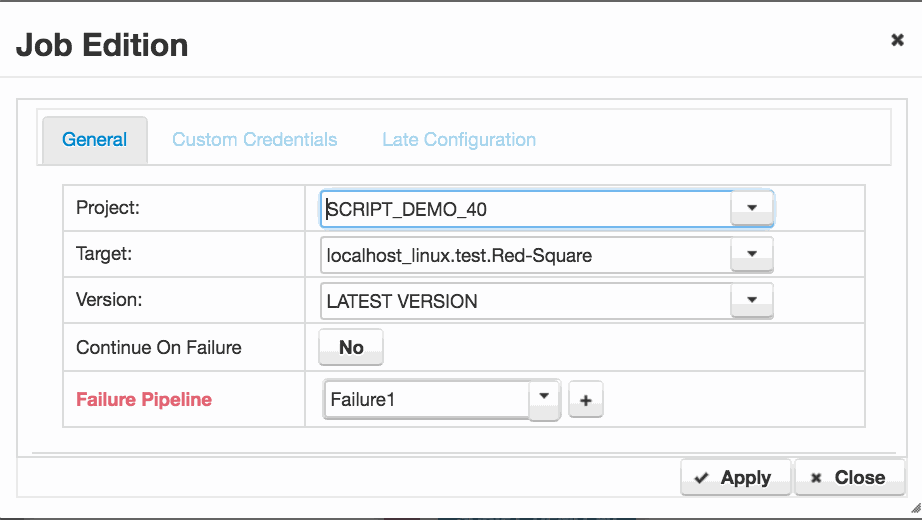Screen dimensions: 922x520
Task: Click the Job Edition dialog title
Action: click(102, 45)
